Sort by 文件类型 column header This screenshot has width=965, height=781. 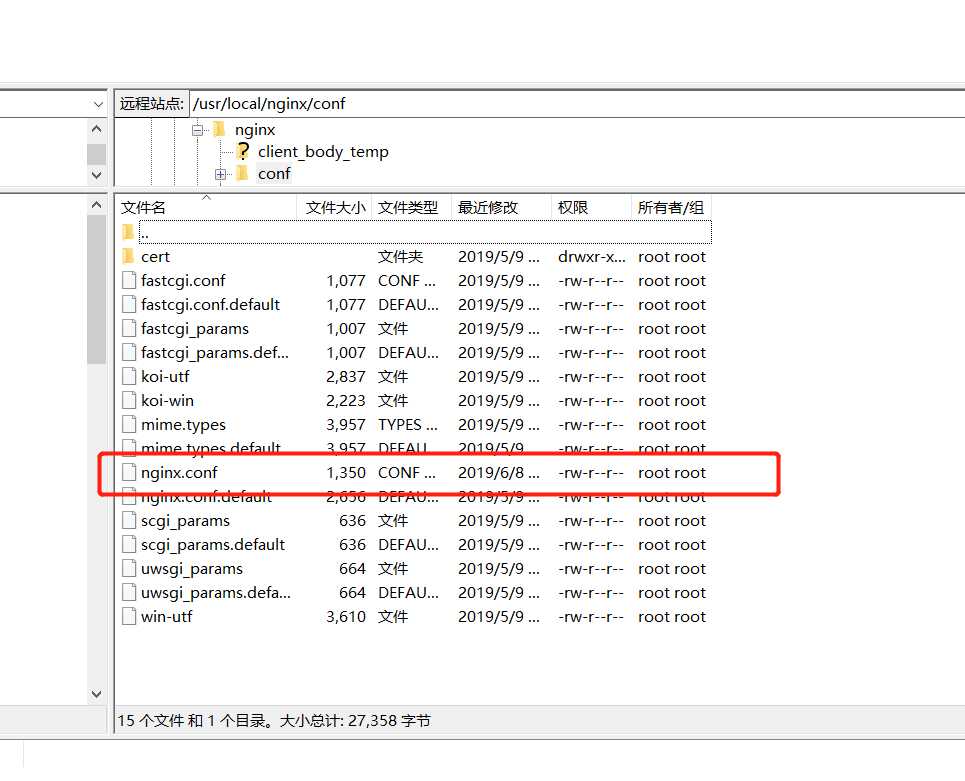tap(412, 207)
